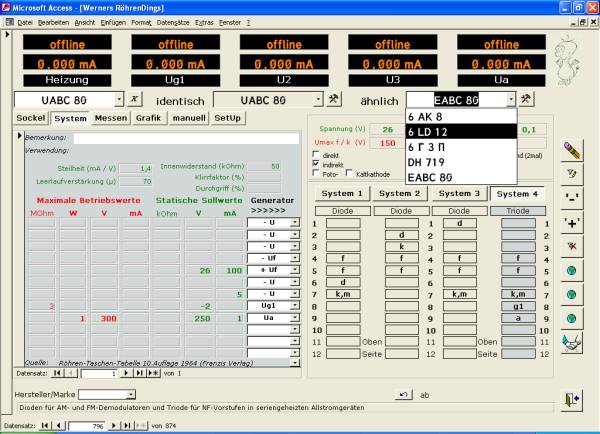The image size is (600, 434).
Task: Open the 'Ua' generator dropdown
Action: (x=295, y=318)
